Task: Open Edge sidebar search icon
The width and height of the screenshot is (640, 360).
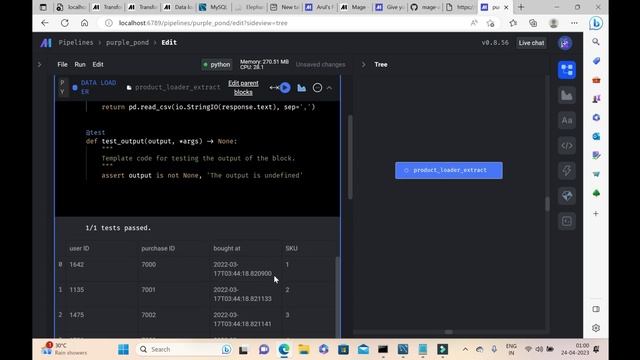Action: 596,42
